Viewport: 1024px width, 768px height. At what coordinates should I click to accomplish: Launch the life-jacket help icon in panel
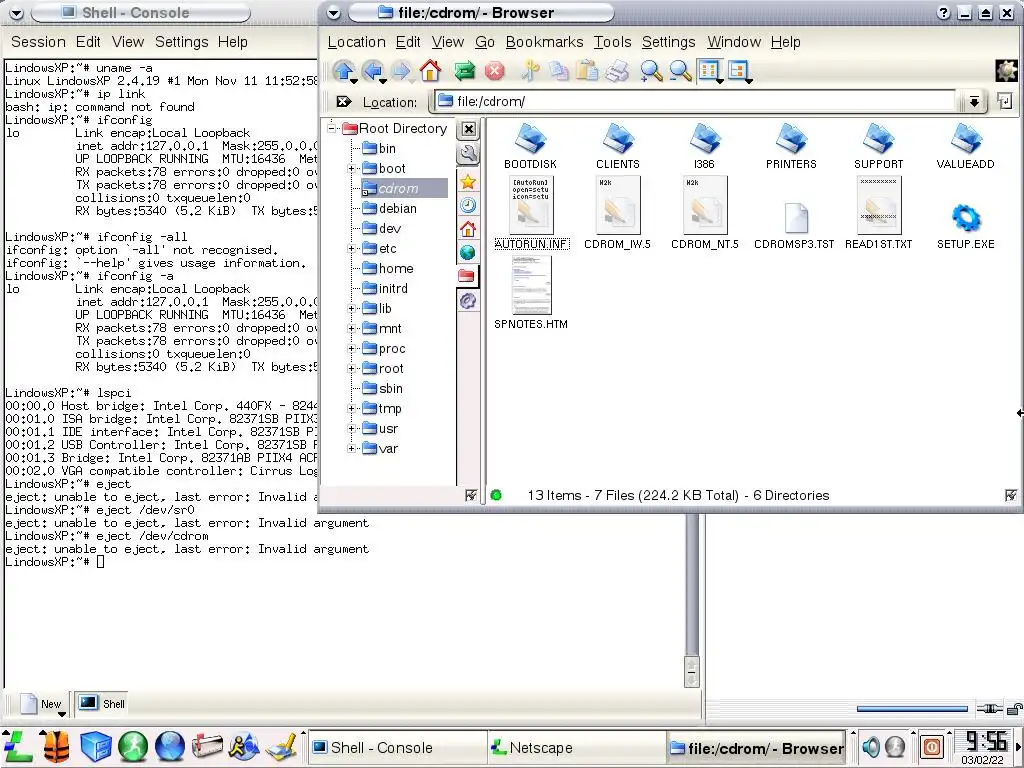pos(56,746)
